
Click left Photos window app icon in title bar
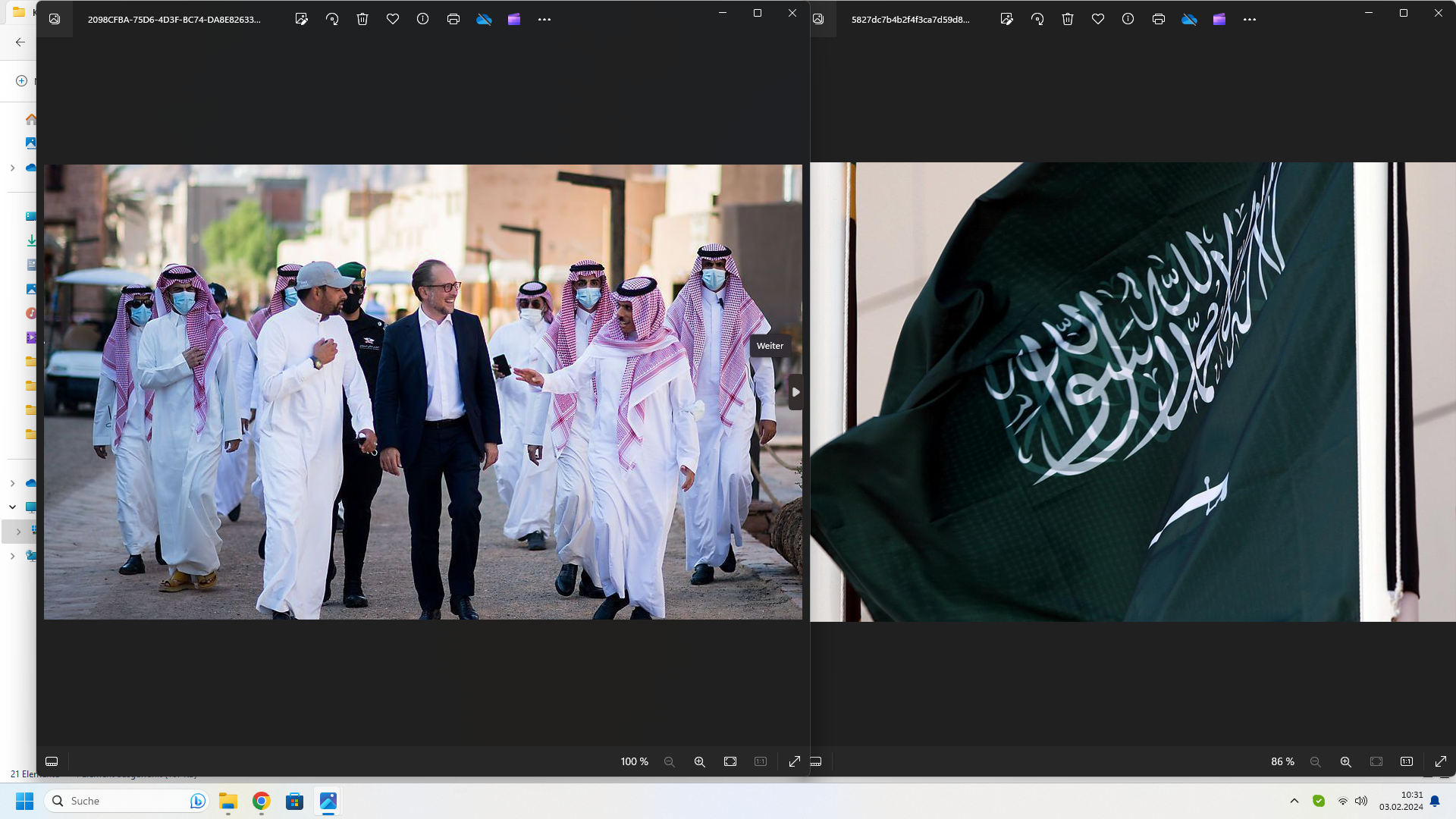pyautogui.click(x=55, y=19)
